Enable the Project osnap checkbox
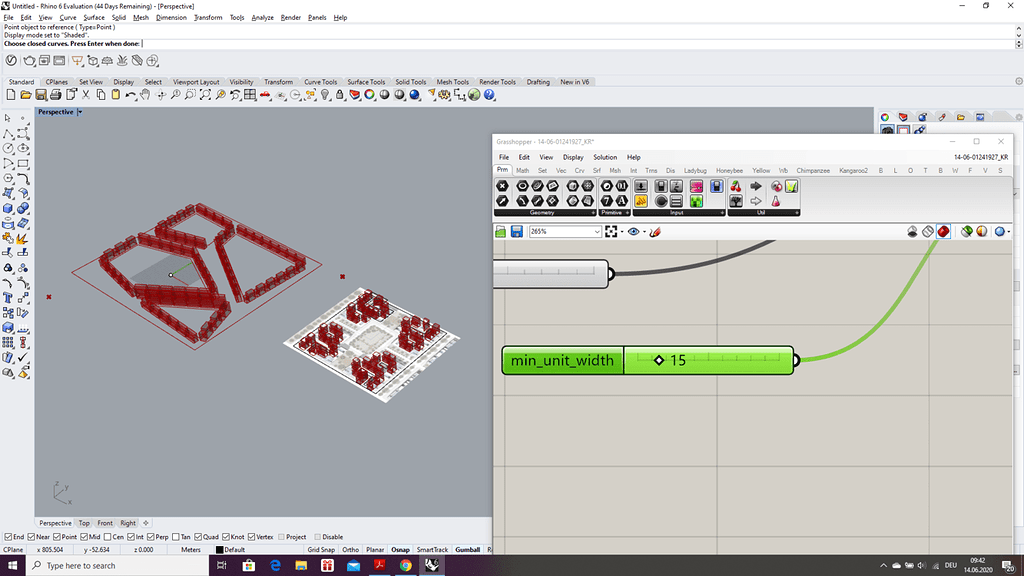The image size is (1024, 576). tap(282, 536)
